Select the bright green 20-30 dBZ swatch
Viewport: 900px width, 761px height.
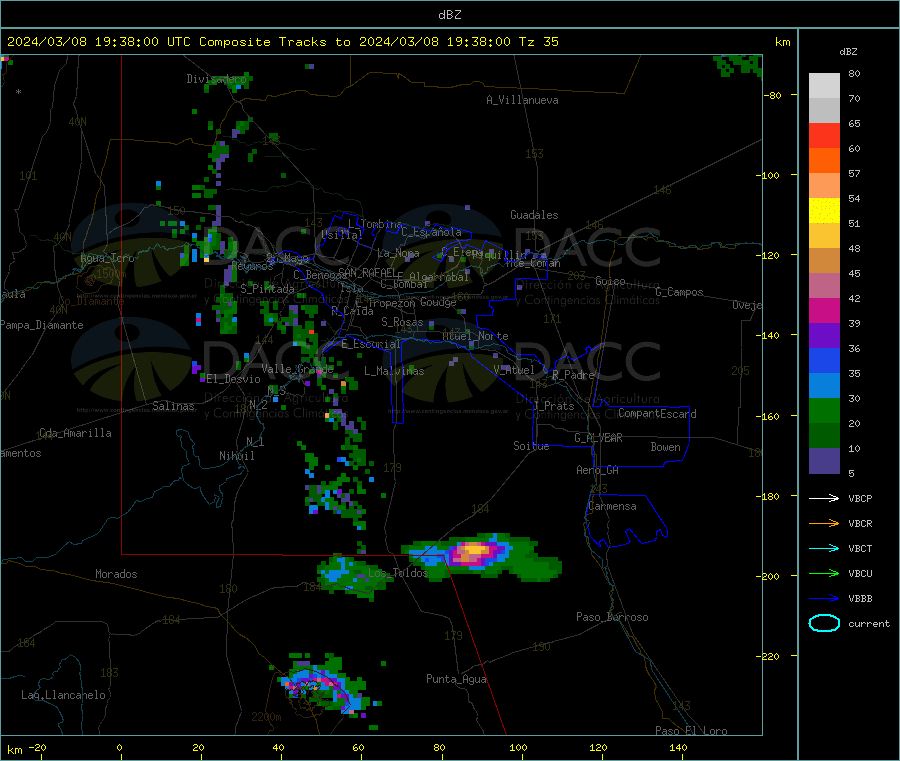pyautogui.click(x=824, y=410)
